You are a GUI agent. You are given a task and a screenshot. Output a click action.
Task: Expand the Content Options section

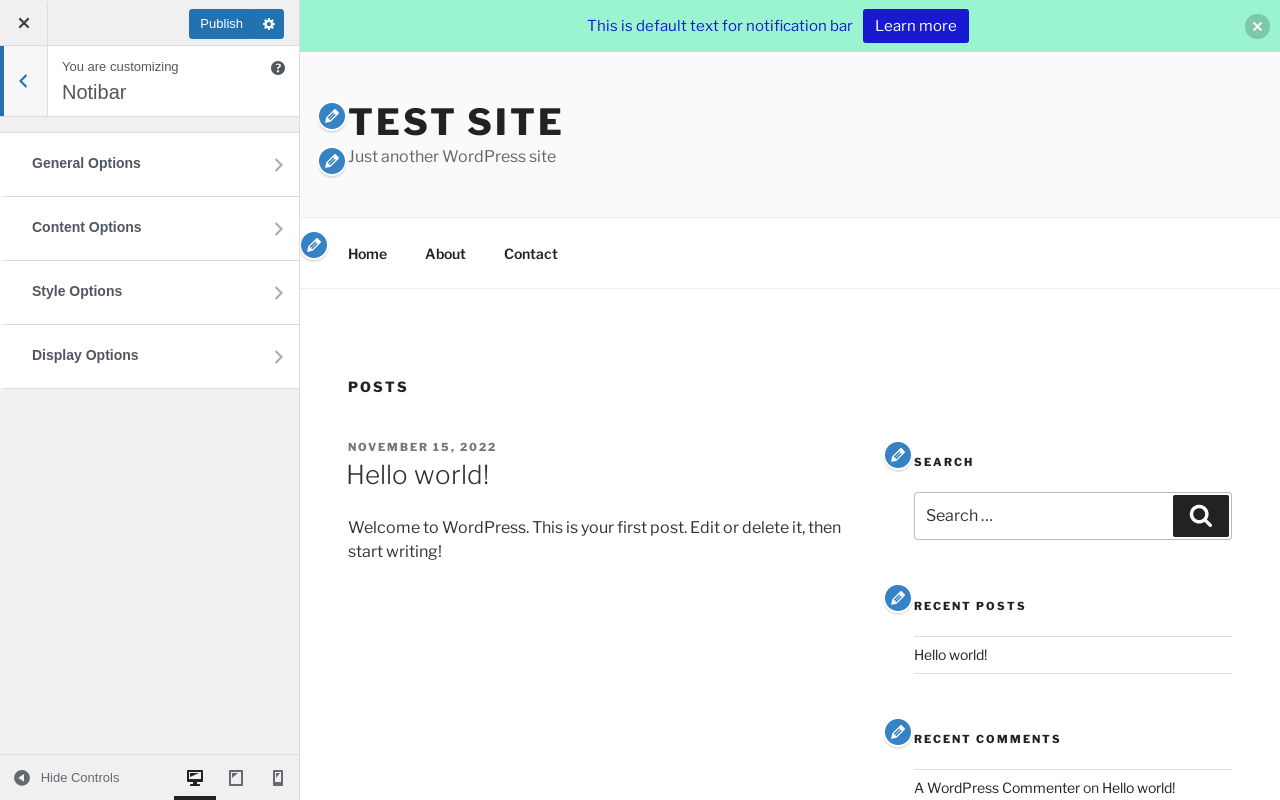point(150,228)
